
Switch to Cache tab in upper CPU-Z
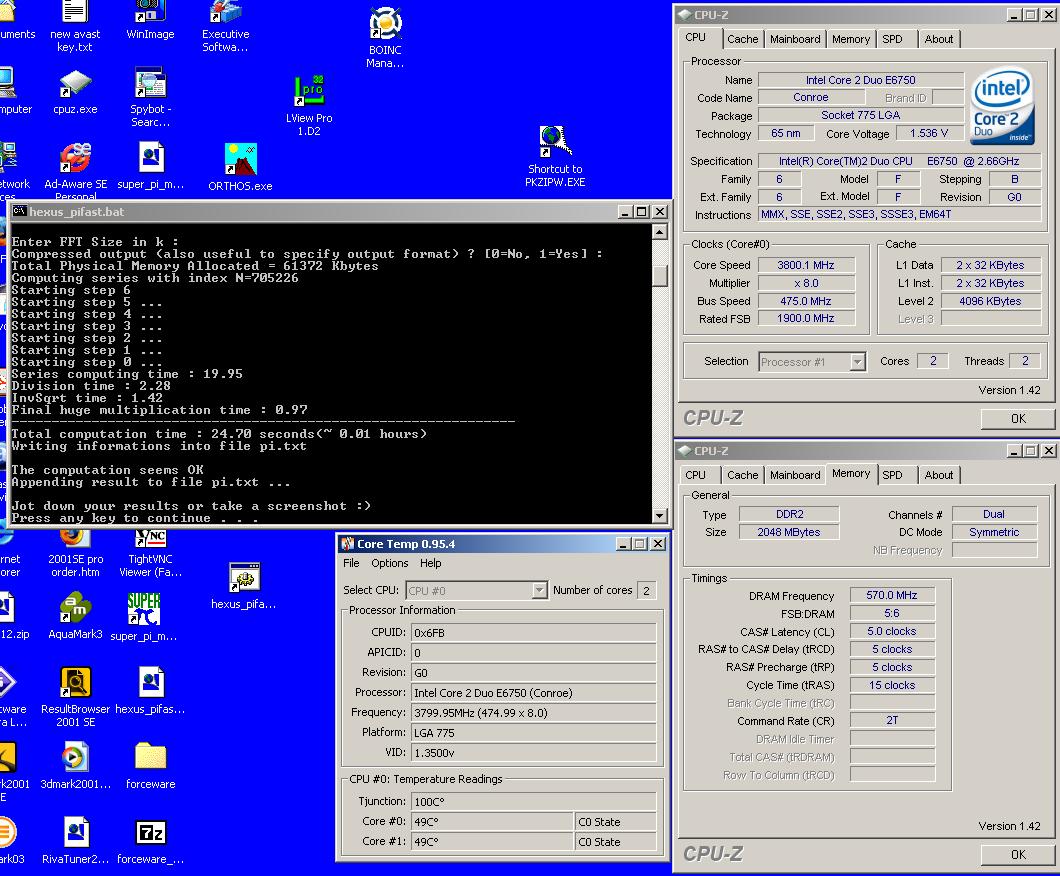coord(742,39)
